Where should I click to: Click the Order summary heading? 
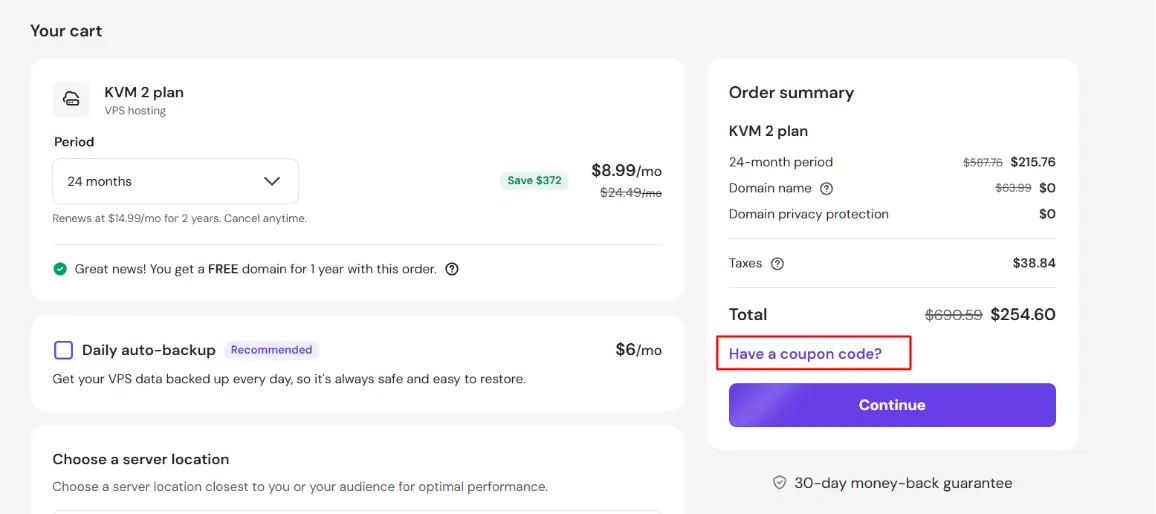point(791,93)
